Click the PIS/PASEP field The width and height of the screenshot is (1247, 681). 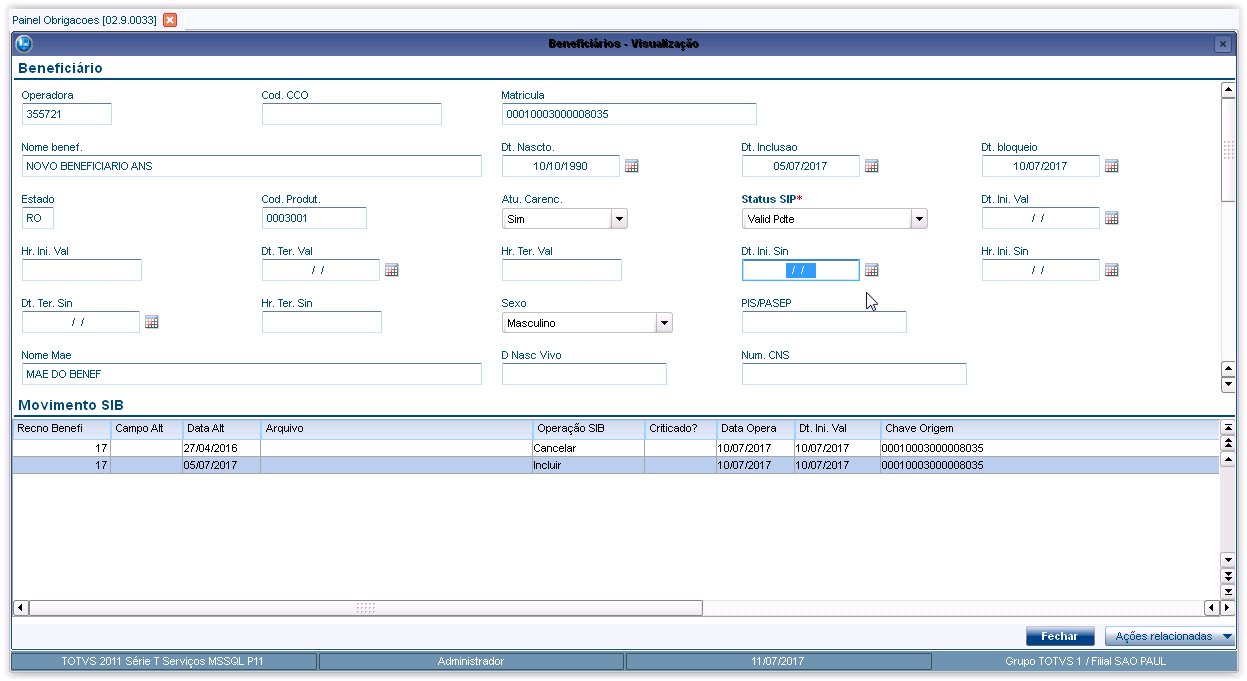click(824, 322)
